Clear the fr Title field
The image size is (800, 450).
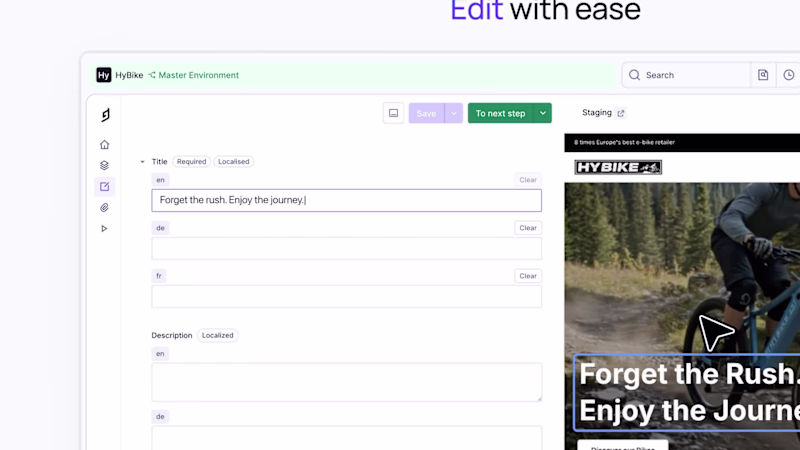[528, 276]
